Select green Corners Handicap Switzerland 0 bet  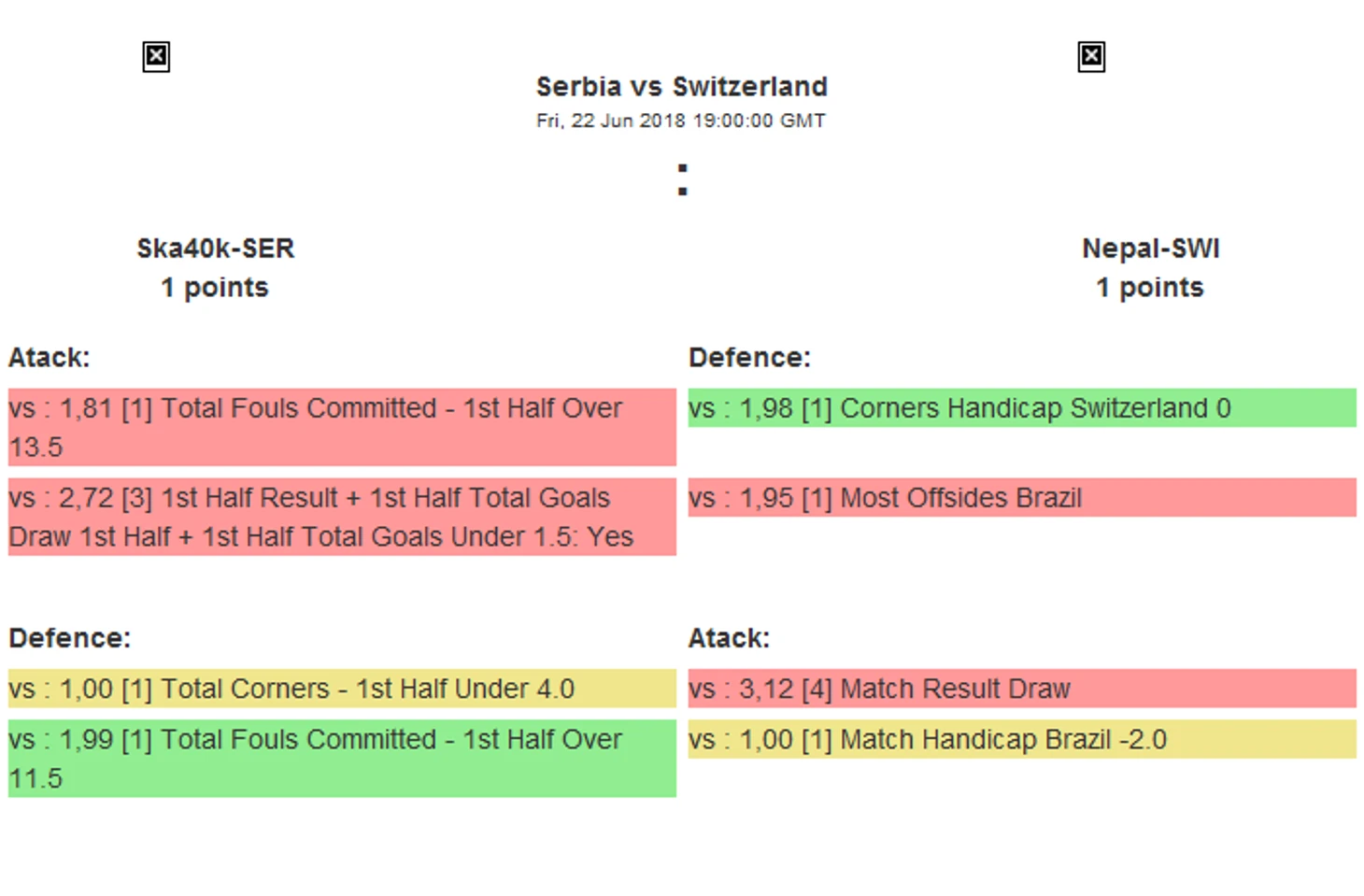pos(1021,408)
